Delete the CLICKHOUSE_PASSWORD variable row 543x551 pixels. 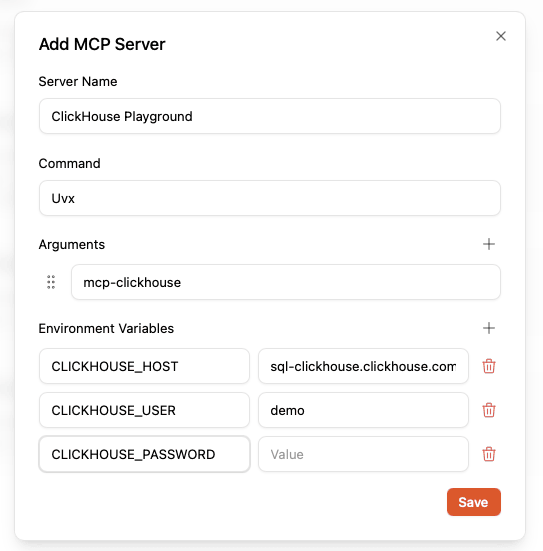(x=489, y=454)
